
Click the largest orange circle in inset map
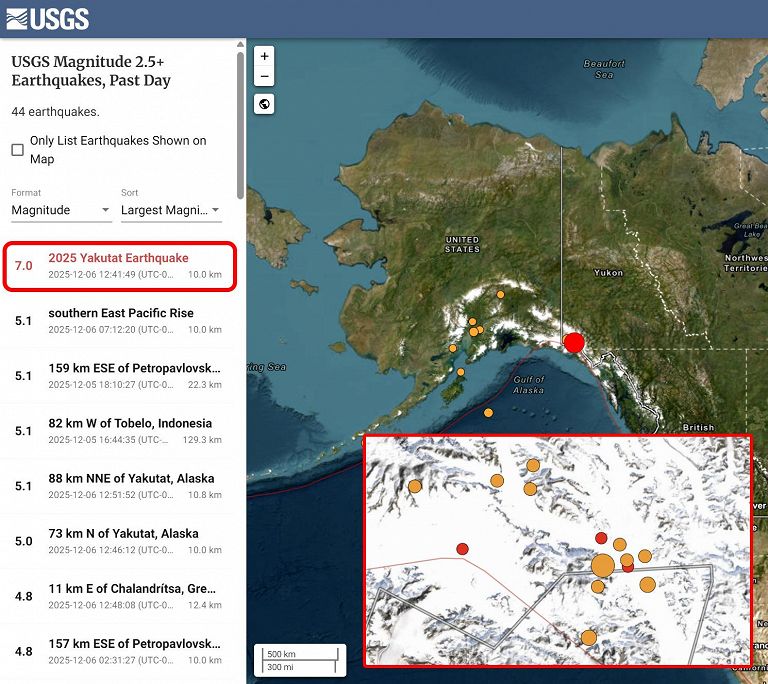pyautogui.click(x=602, y=566)
